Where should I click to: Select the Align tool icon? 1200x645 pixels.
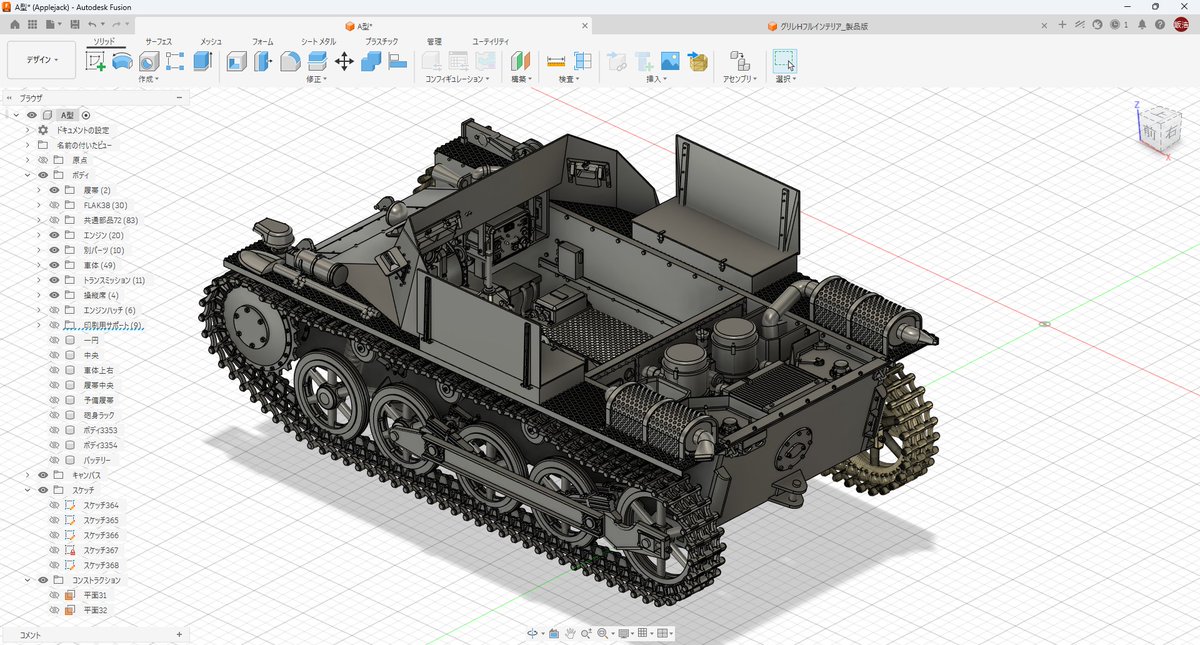click(397, 61)
